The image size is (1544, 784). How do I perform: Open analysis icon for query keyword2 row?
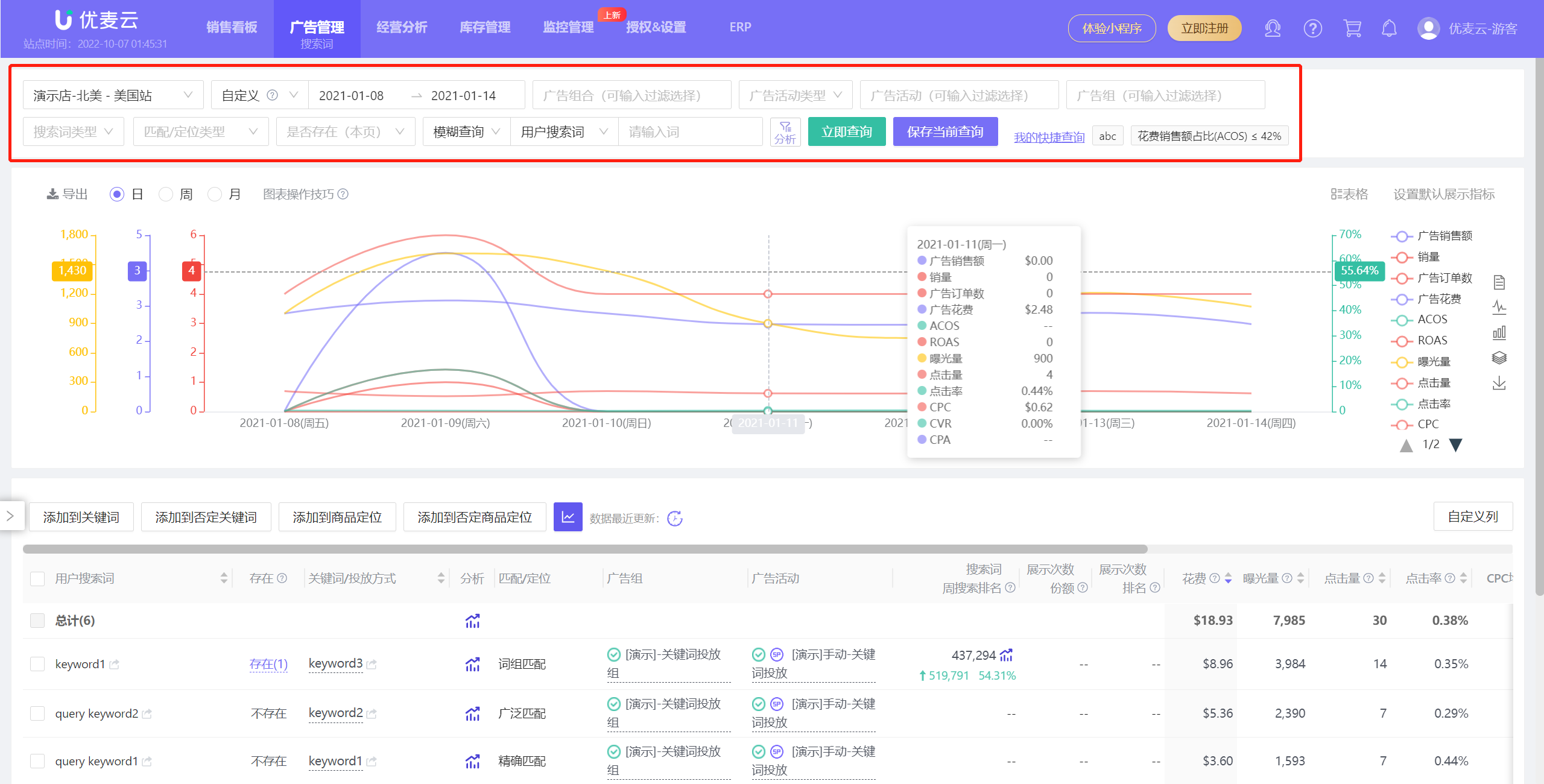coord(472,713)
